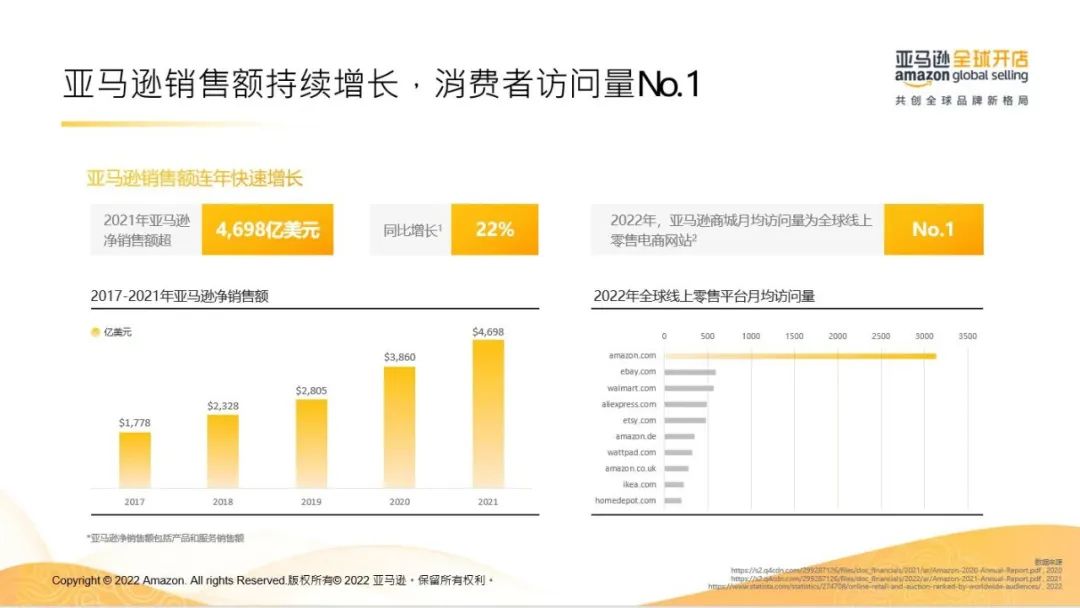Click the Copyright 2022 Amazon notice

[x=273, y=580]
